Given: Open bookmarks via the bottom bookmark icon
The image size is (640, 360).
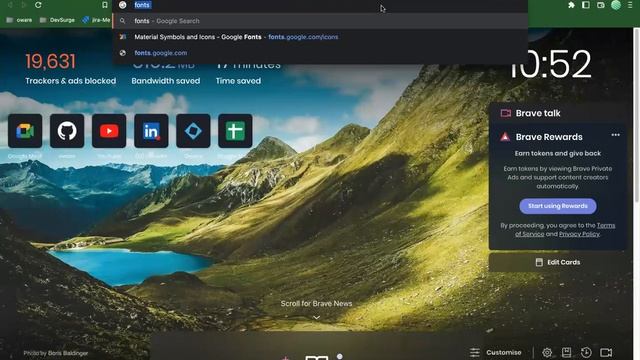Looking at the screenshot, I should pyautogui.click(x=567, y=352).
